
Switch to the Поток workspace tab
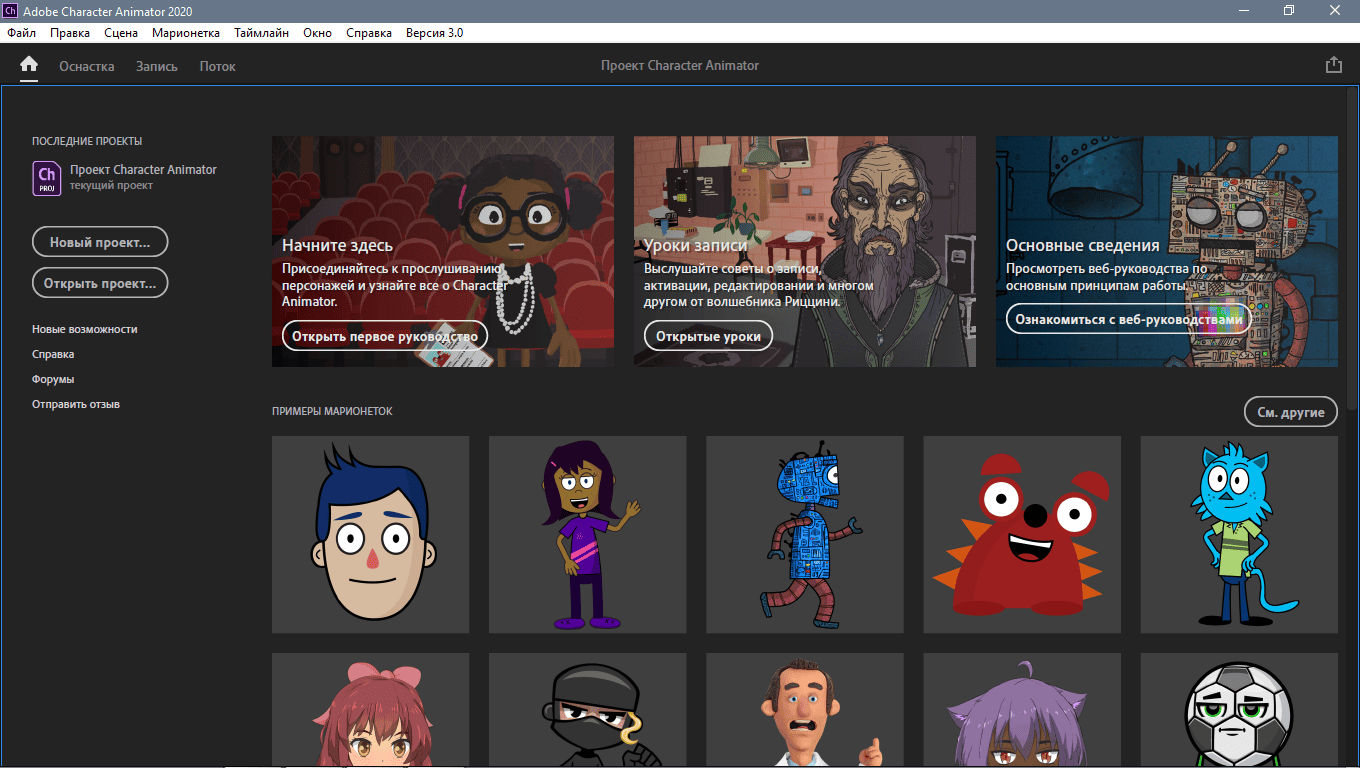pyautogui.click(x=218, y=66)
